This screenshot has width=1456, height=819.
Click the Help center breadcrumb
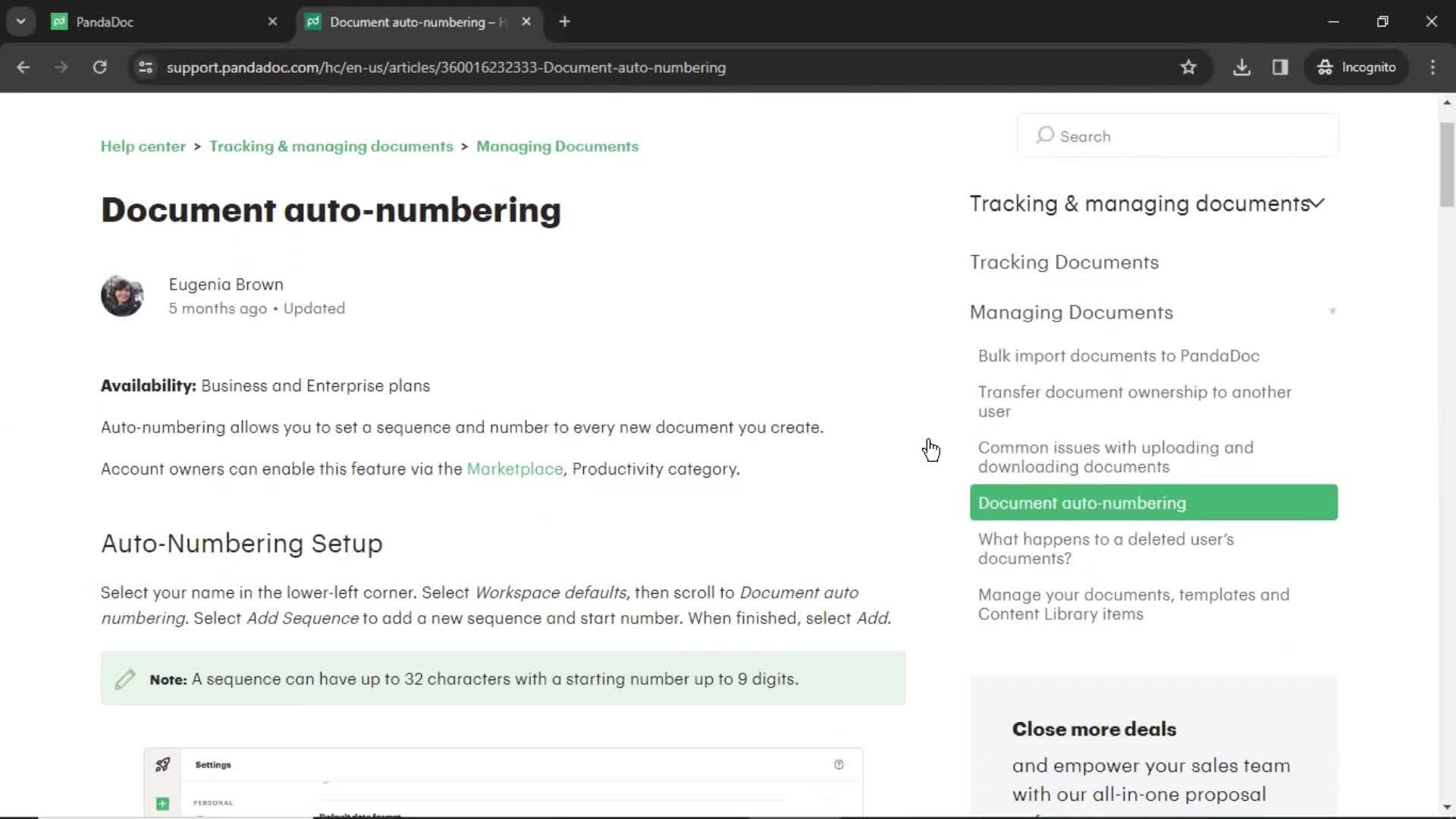143,146
